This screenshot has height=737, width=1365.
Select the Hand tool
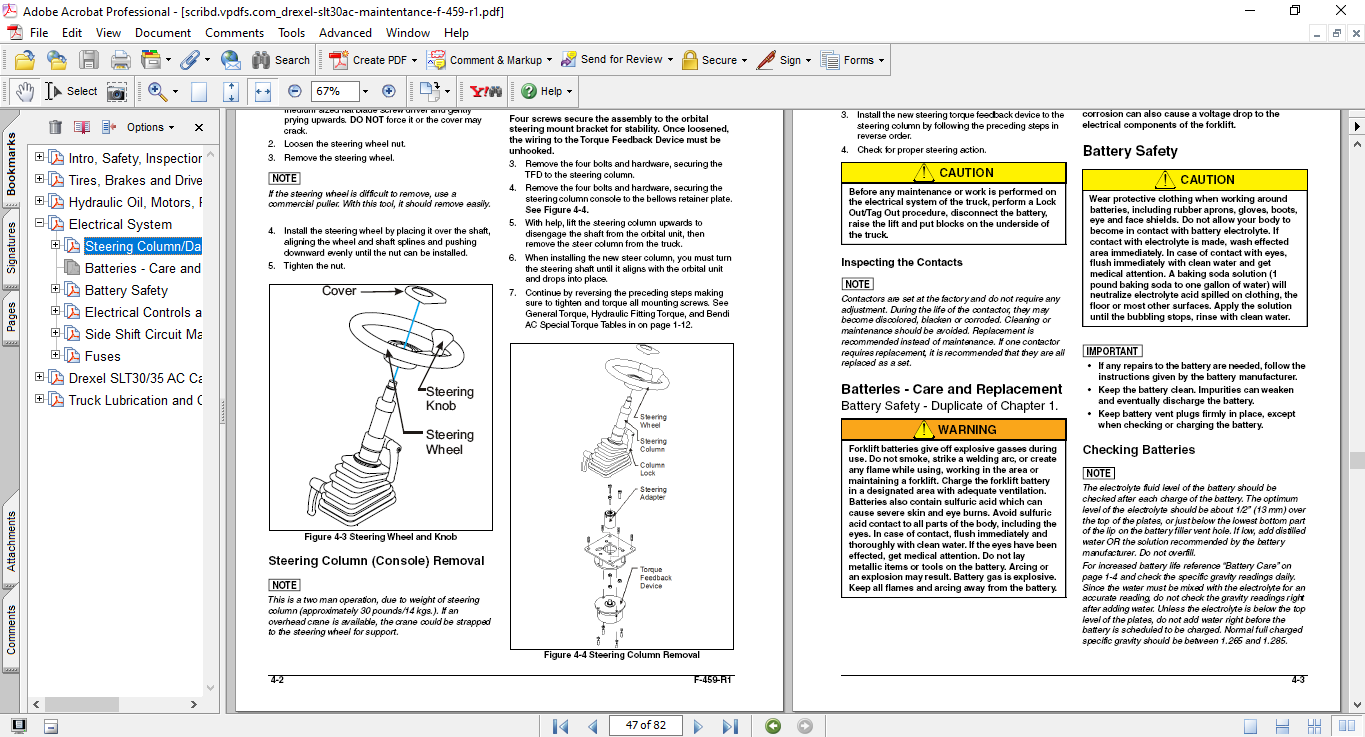26,91
